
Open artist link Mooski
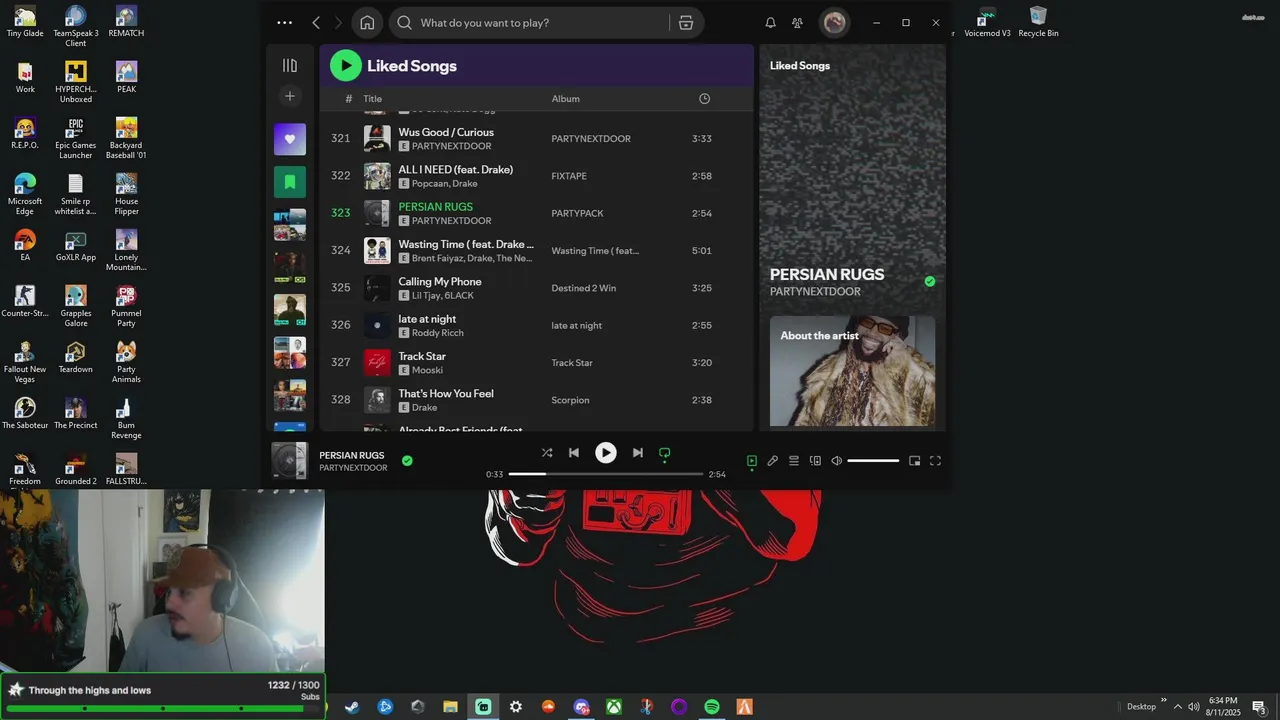click(x=427, y=370)
